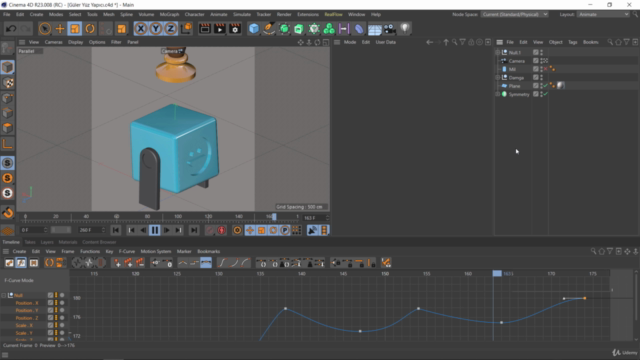Open the Node Space dropdown

pos(514,14)
